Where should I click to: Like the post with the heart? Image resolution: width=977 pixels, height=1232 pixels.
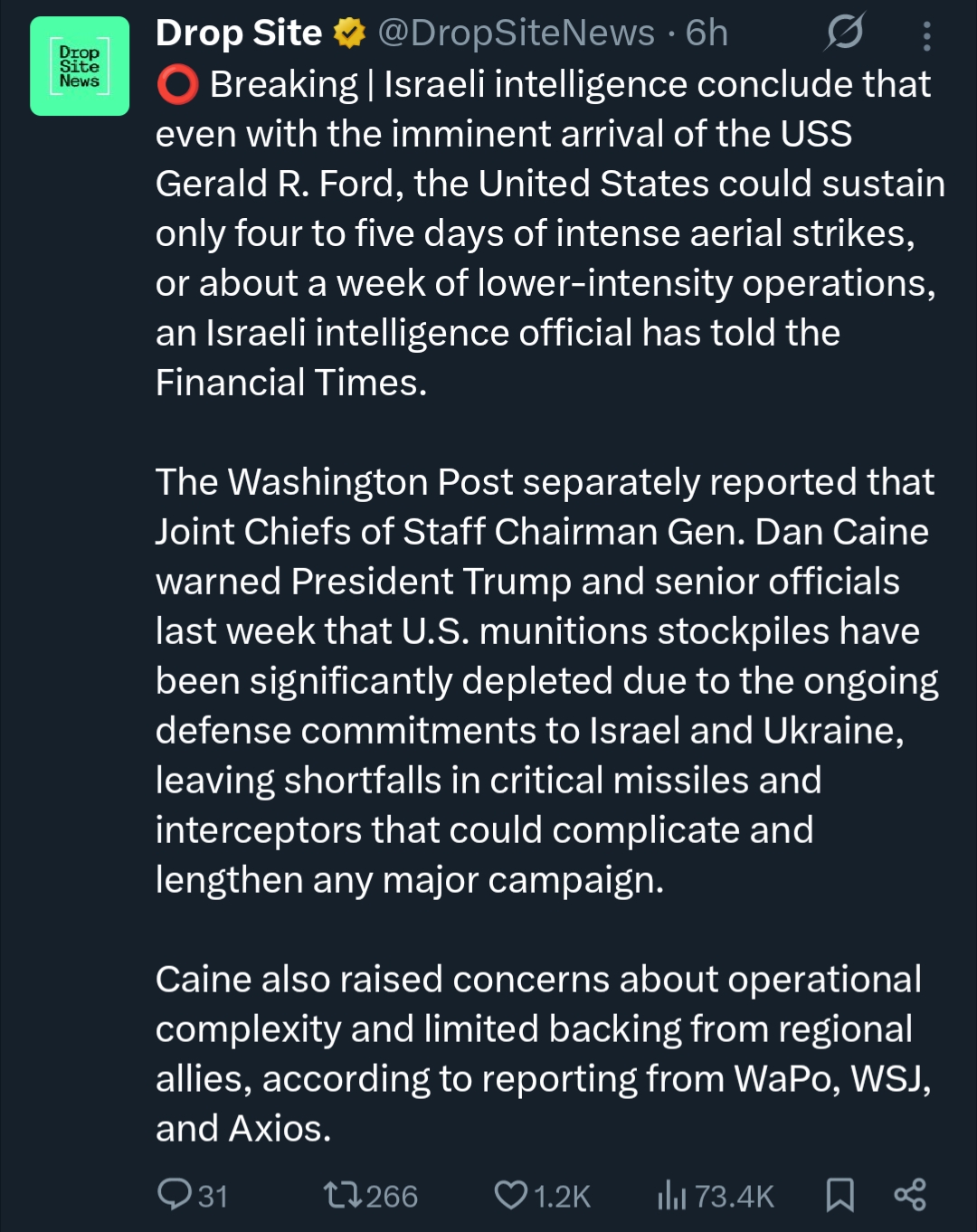[x=511, y=1195]
